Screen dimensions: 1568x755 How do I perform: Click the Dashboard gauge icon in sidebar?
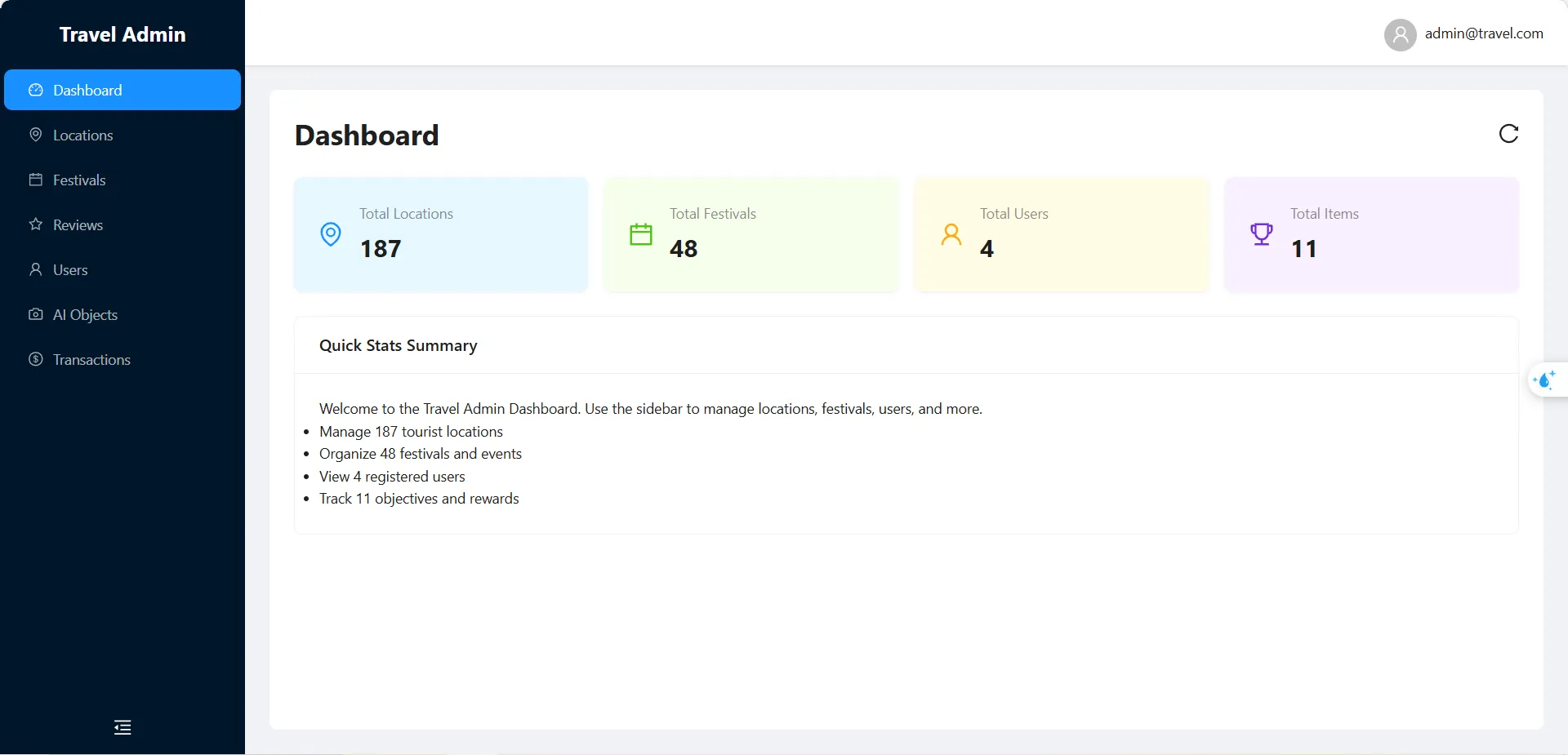point(36,90)
